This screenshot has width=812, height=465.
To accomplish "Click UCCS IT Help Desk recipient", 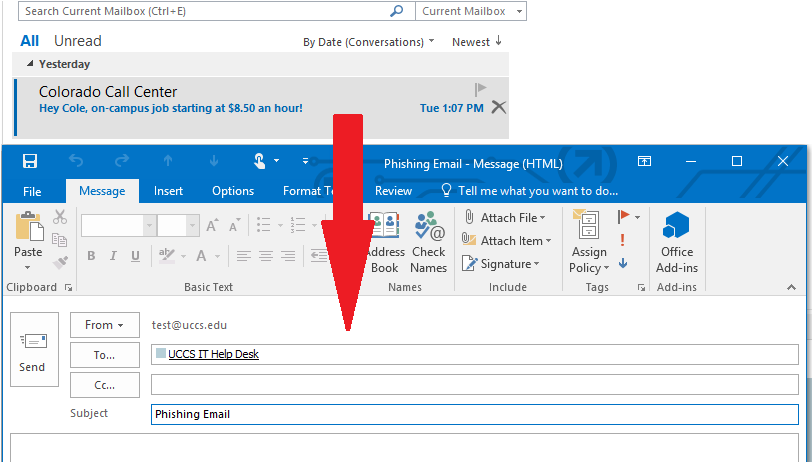I will click(x=213, y=354).
